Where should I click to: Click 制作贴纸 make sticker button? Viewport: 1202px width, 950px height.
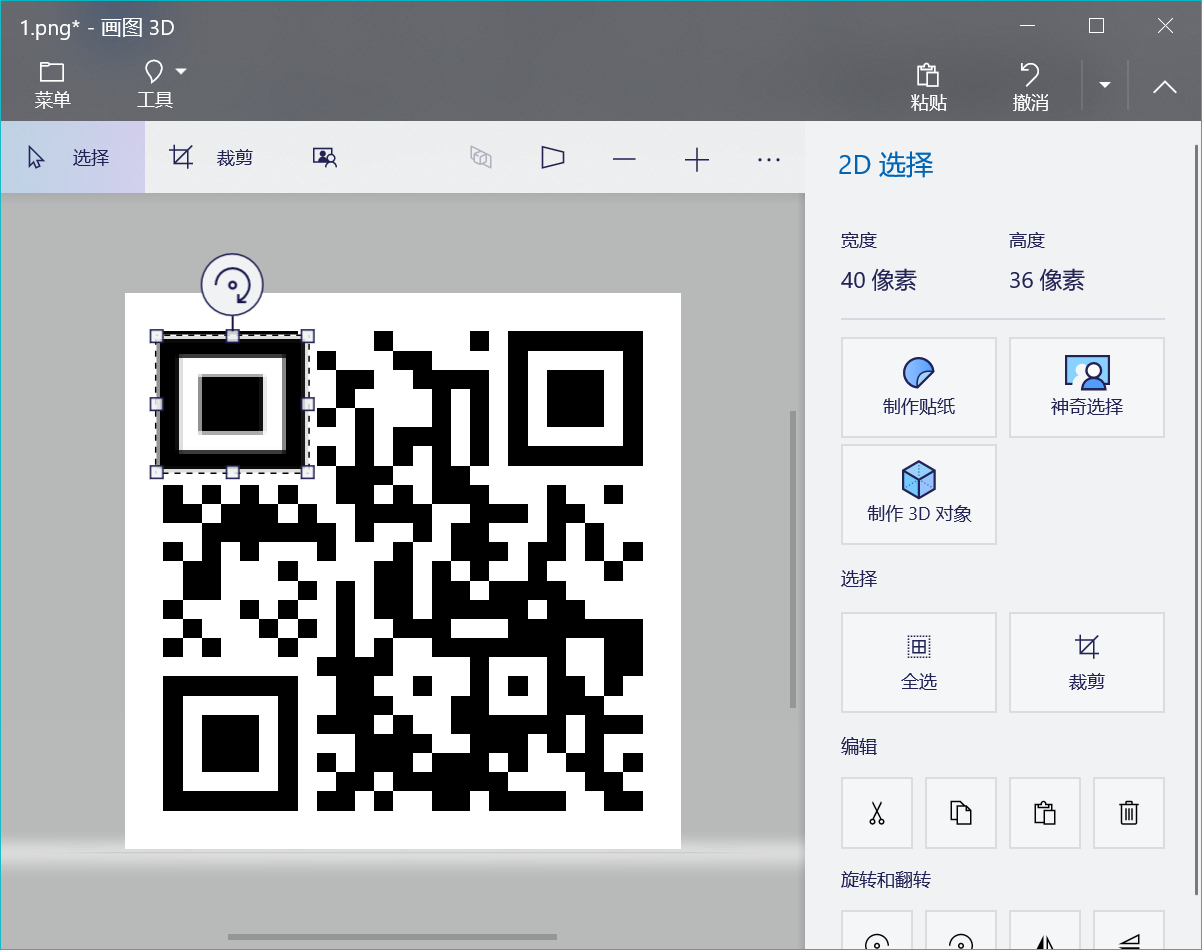[919, 387]
